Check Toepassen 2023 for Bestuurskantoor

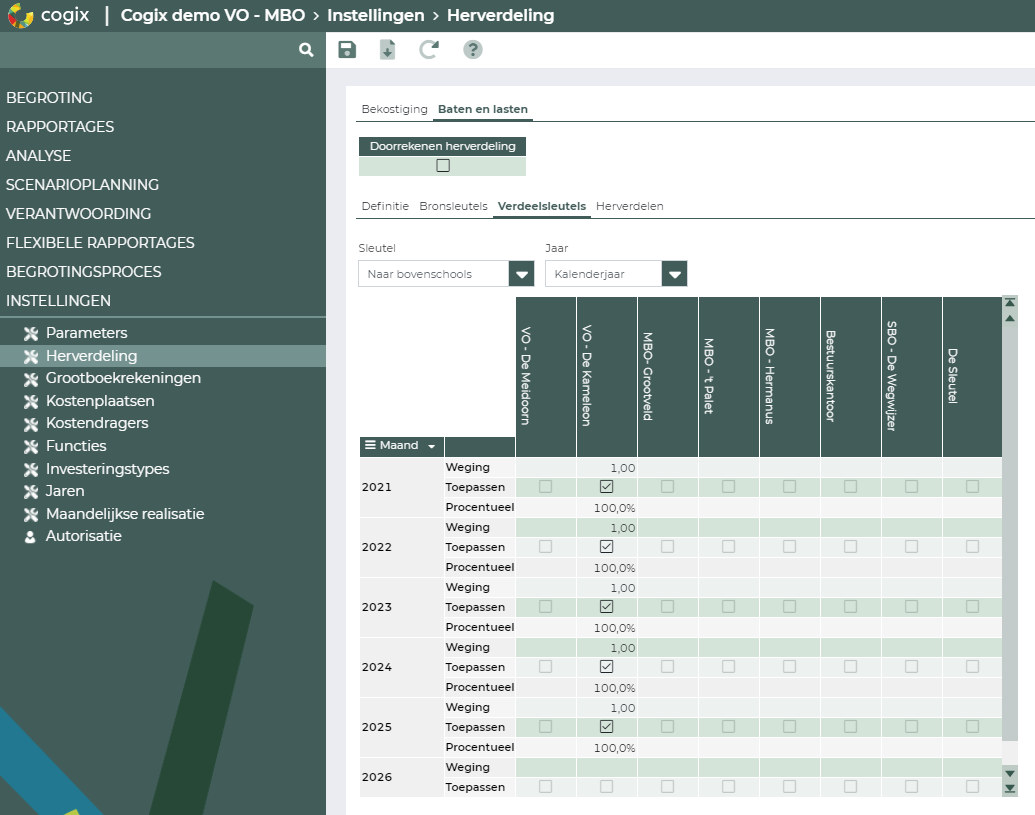click(x=850, y=606)
